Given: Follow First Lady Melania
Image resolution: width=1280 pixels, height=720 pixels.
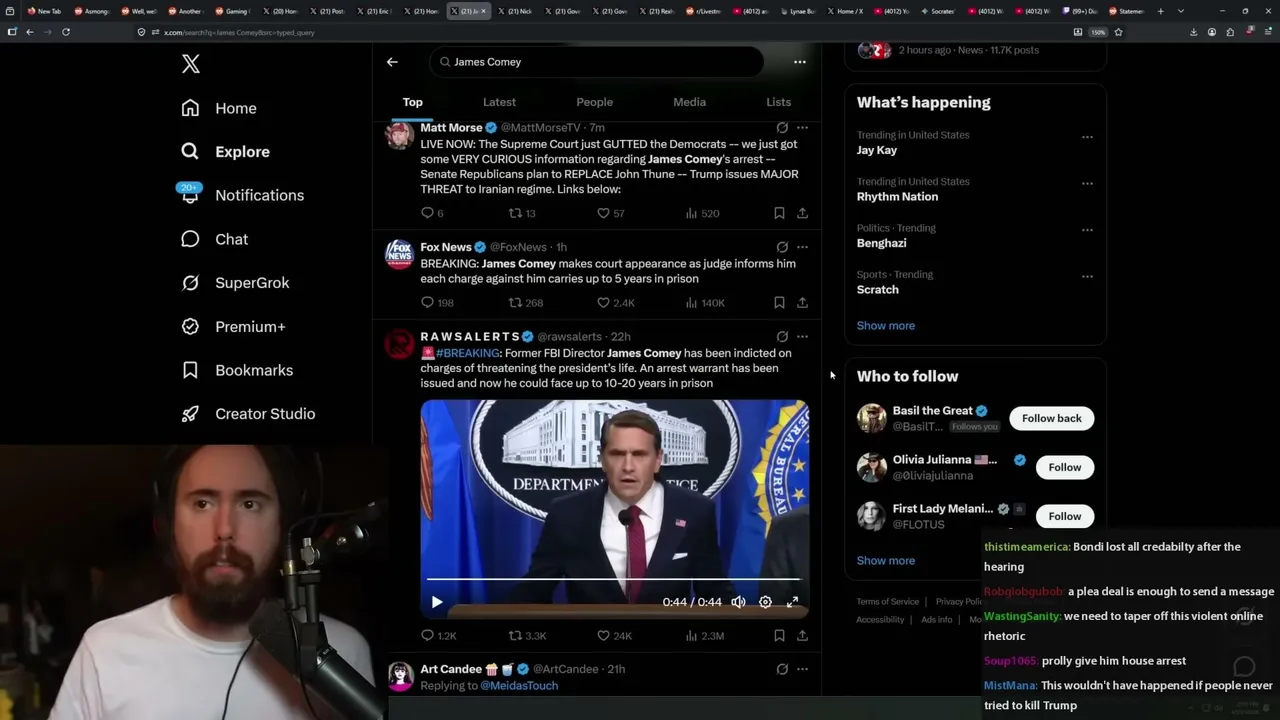Looking at the screenshot, I should (x=1065, y=516).
